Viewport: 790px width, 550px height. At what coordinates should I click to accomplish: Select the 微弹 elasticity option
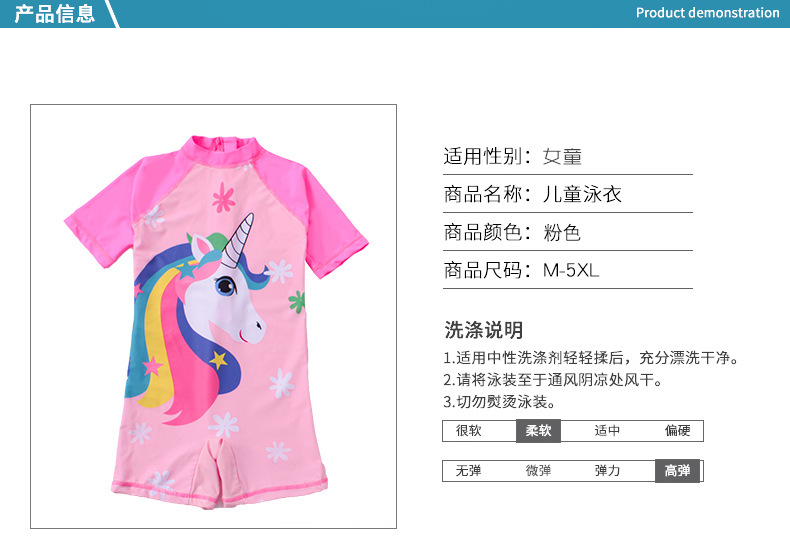tap(538, 470)
